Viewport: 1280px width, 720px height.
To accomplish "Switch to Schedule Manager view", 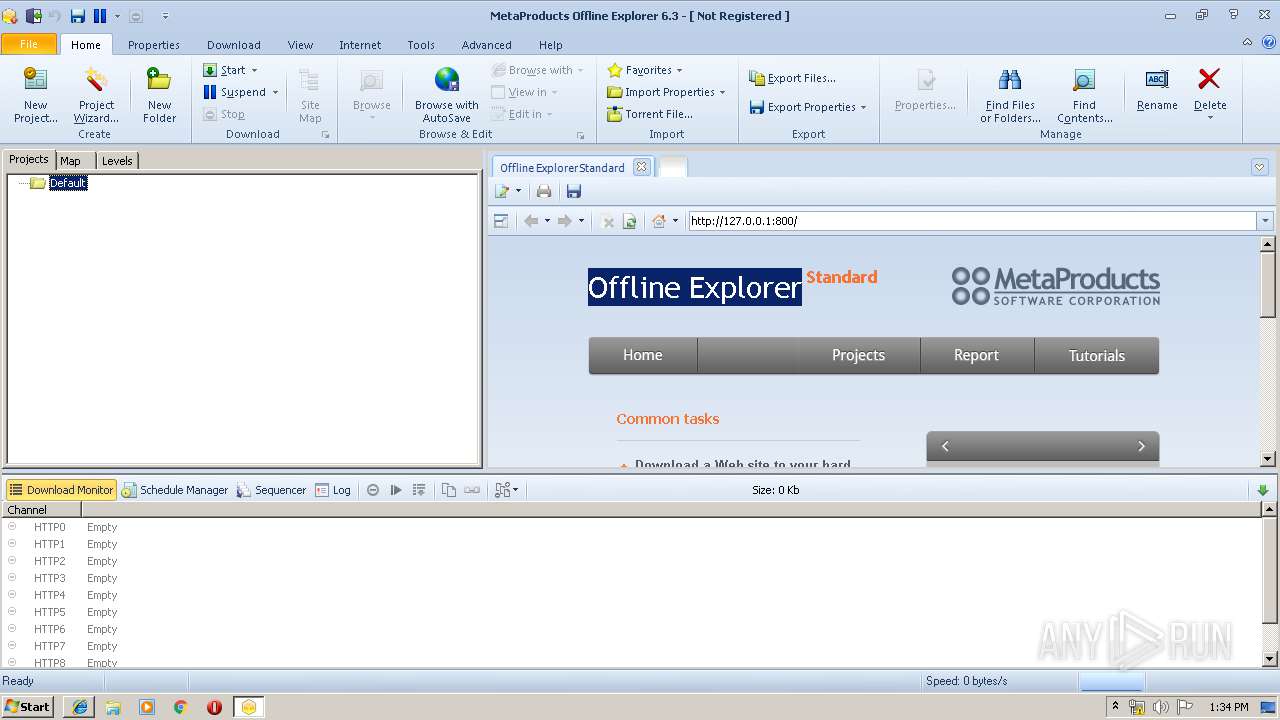I will (x=175, y=490).
